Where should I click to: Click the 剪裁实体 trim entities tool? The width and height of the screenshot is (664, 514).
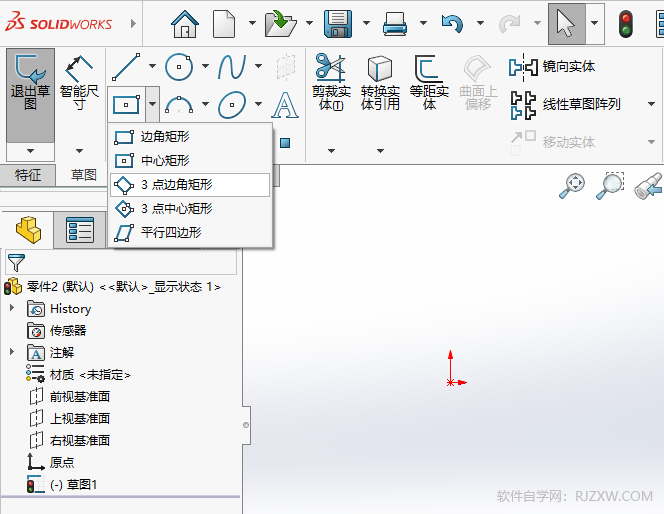point(331,82)
